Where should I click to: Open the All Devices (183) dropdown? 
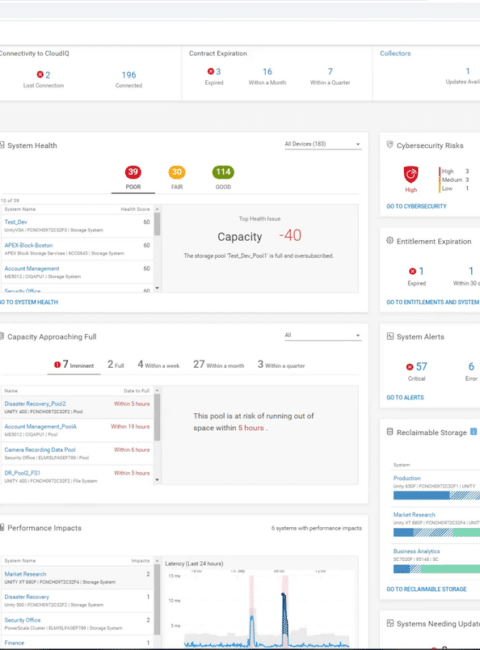tap(322, 144)
